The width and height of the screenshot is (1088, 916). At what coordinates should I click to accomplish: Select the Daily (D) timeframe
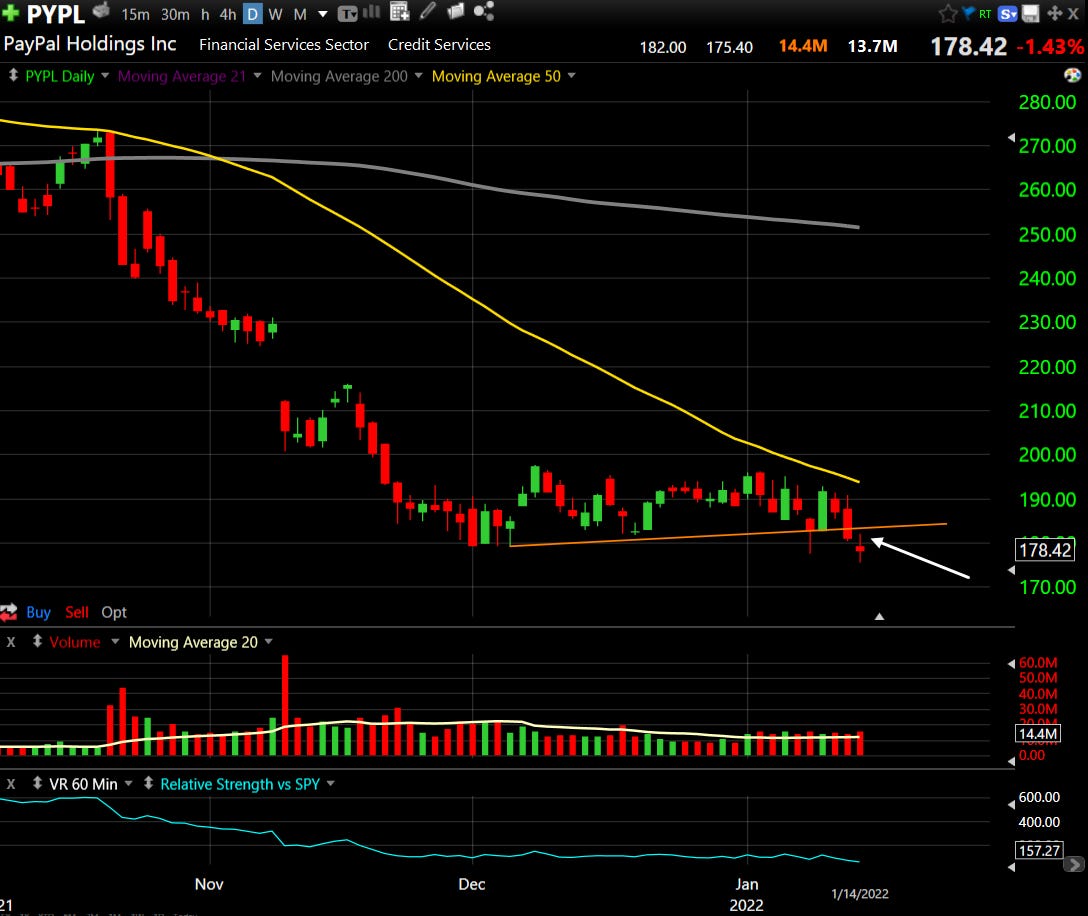point(253,15)
